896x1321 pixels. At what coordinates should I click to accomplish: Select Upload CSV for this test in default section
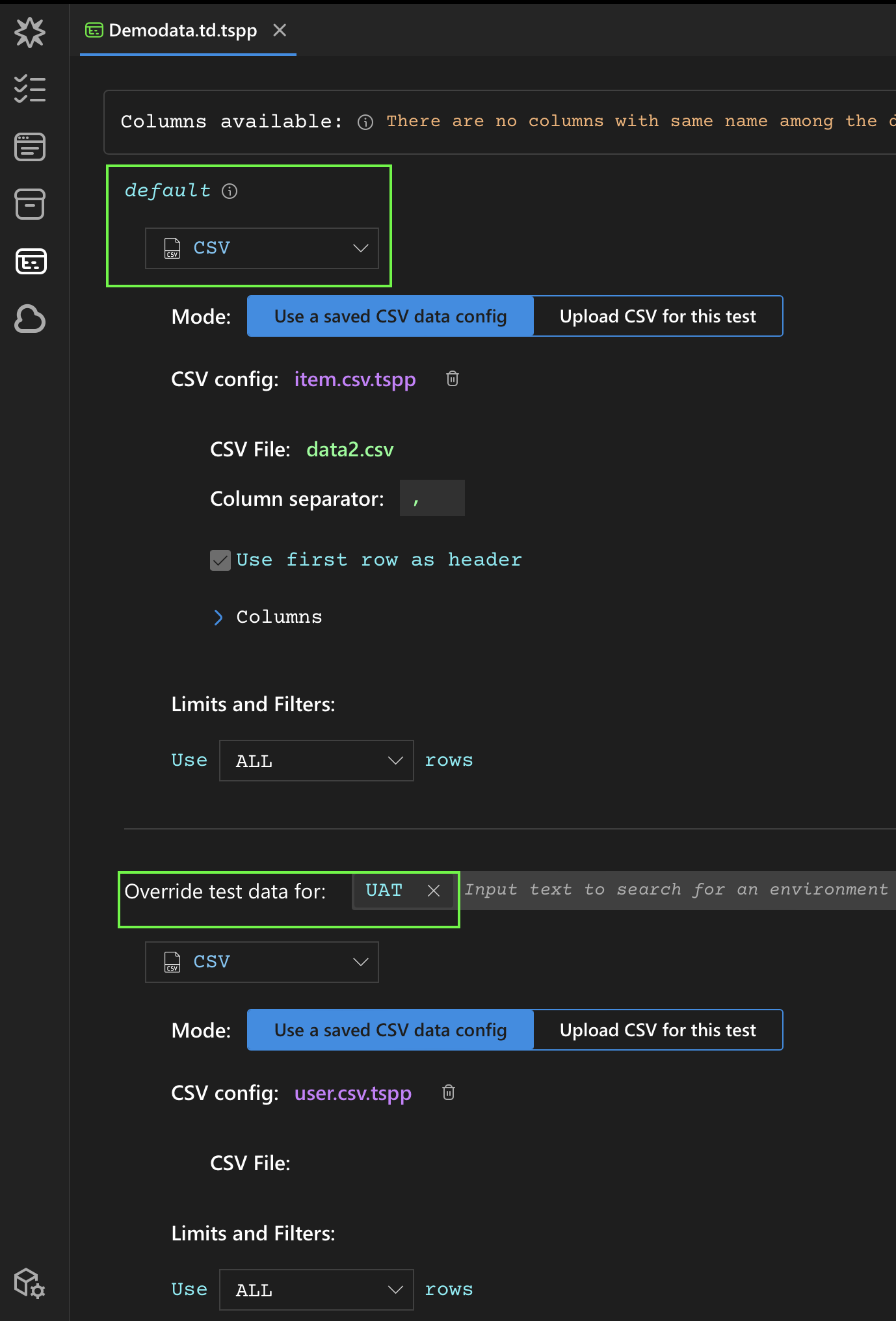click(657, 317)
